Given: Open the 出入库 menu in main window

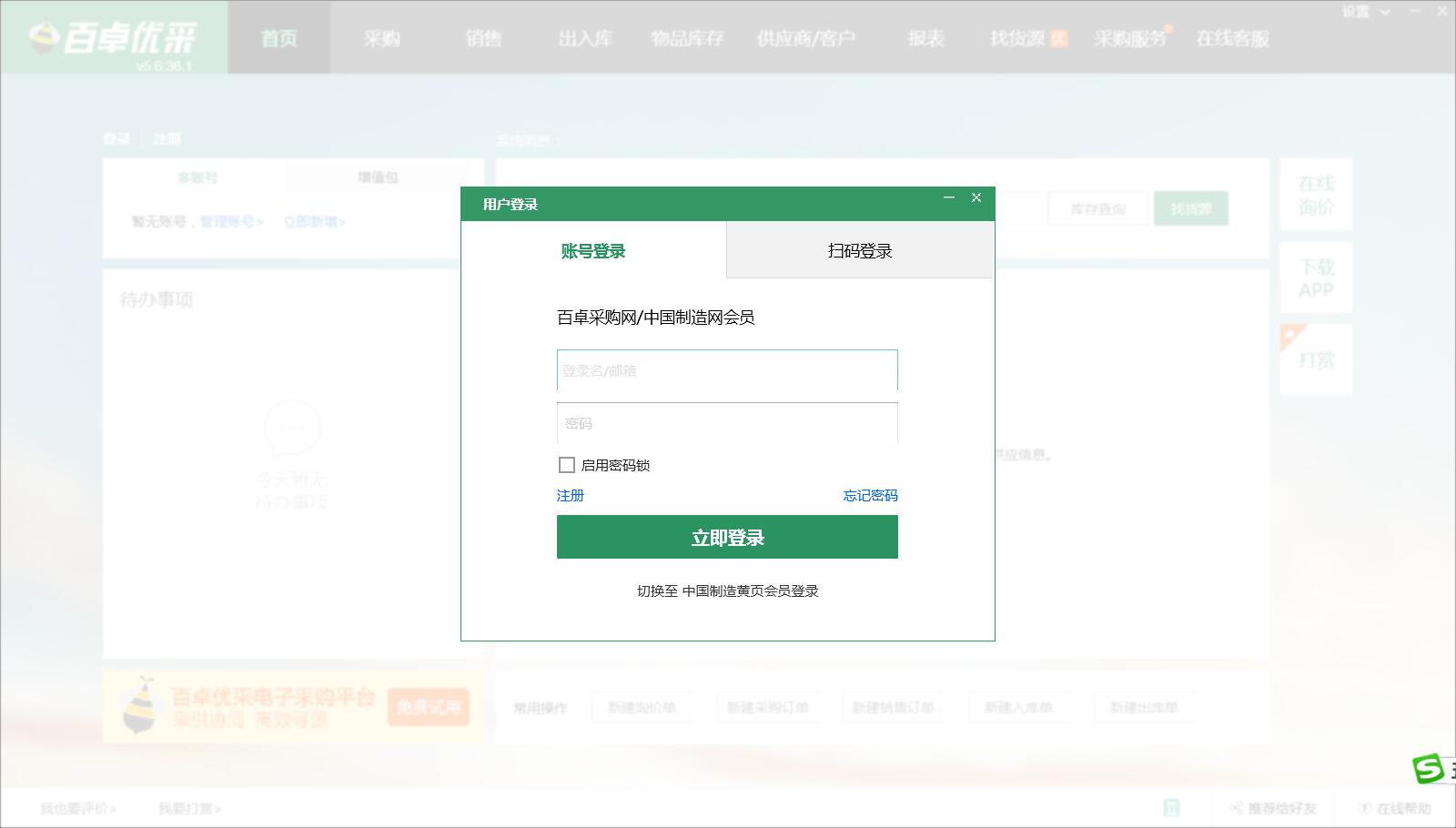Looking at the screenshot, I should [585, 38].
